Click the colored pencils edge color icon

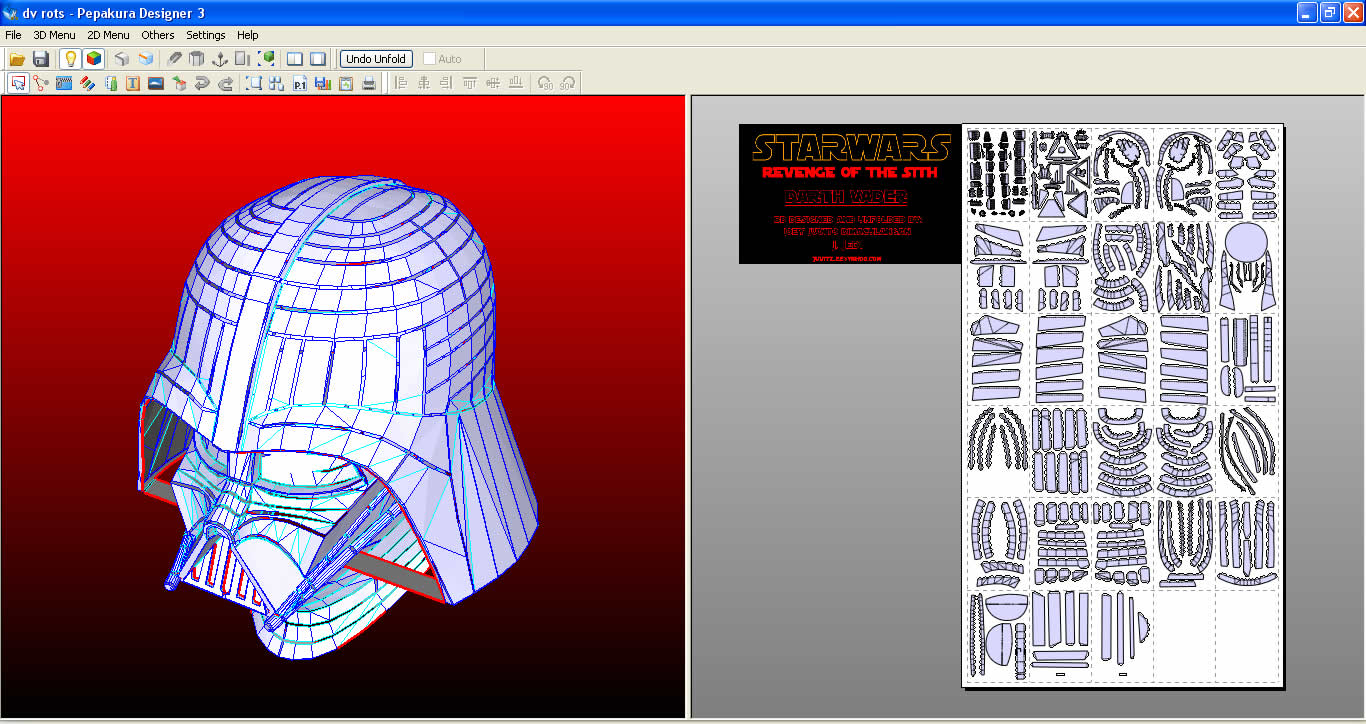(x=87, y=83)
